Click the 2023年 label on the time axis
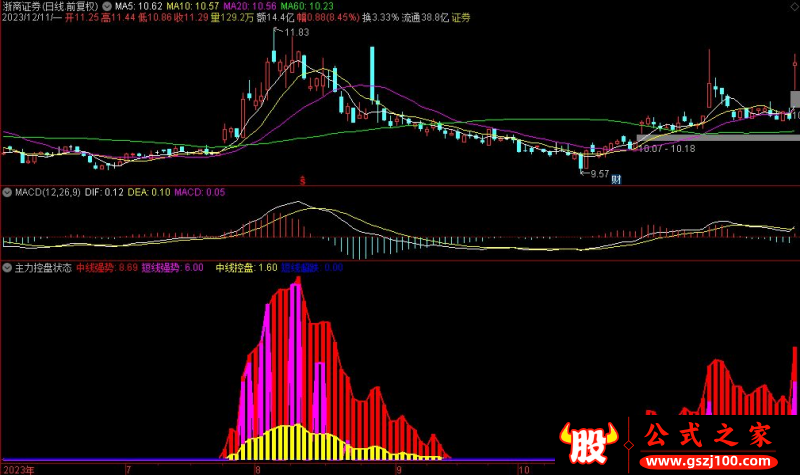This screenshot has width=800, height=475. point(19,470)
